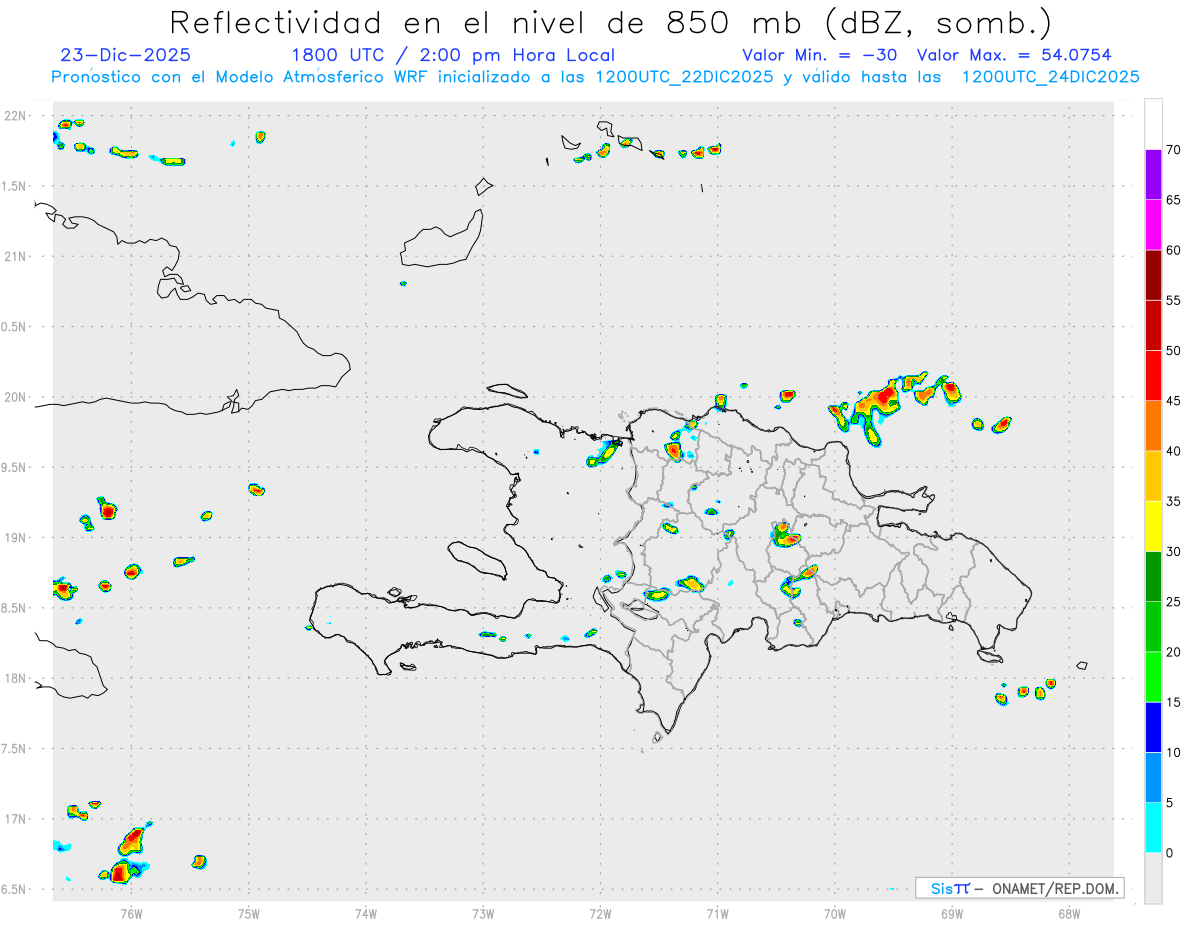Screen dimensions: 1200x927
Task: Click the colorbar tick label "15"
Action: point(1173,702)
